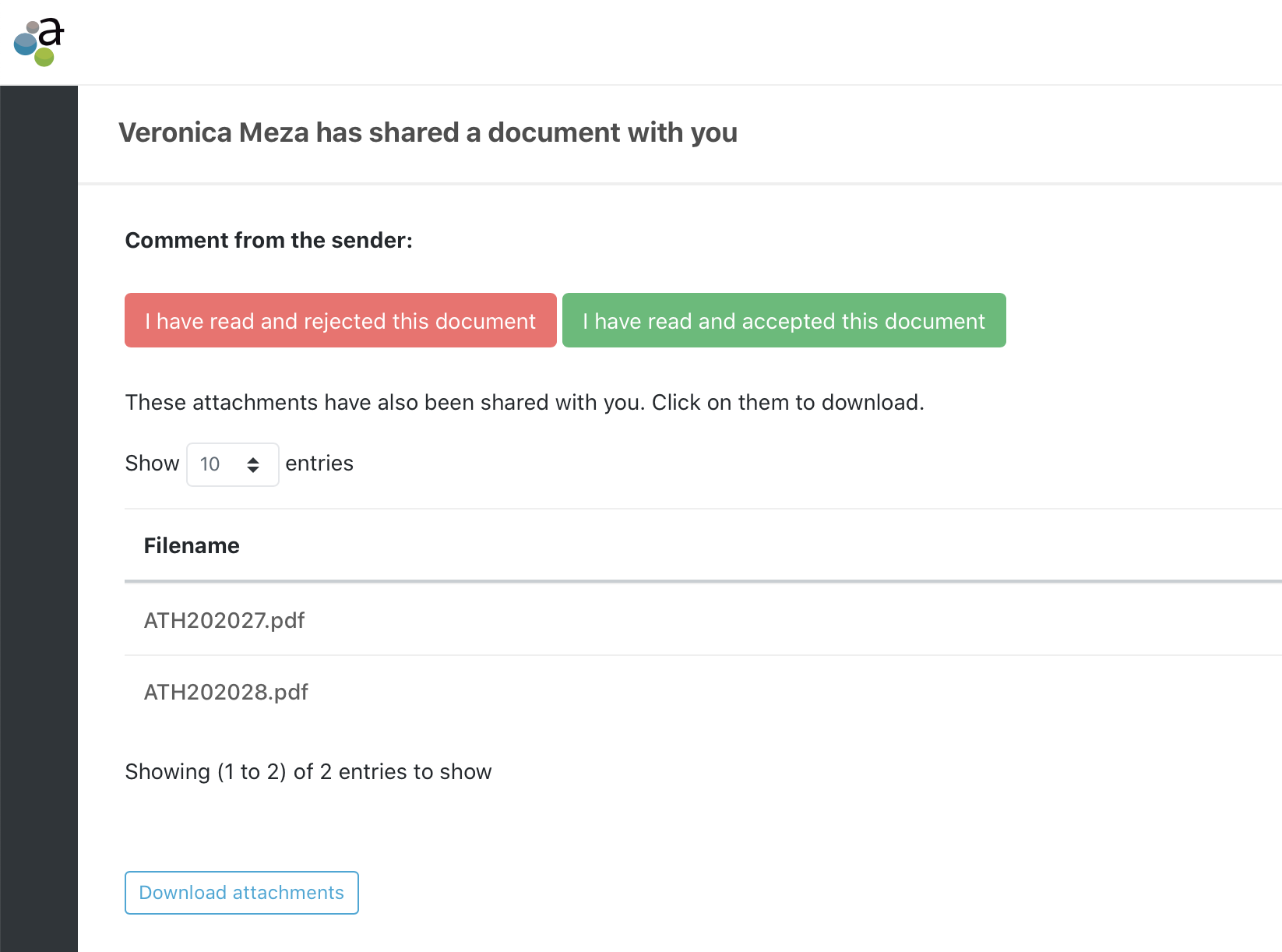This screenshot has width=1282, height=952.
Task: Click the up-down arrows in the entries selector
Action: (x=253, y=465)
